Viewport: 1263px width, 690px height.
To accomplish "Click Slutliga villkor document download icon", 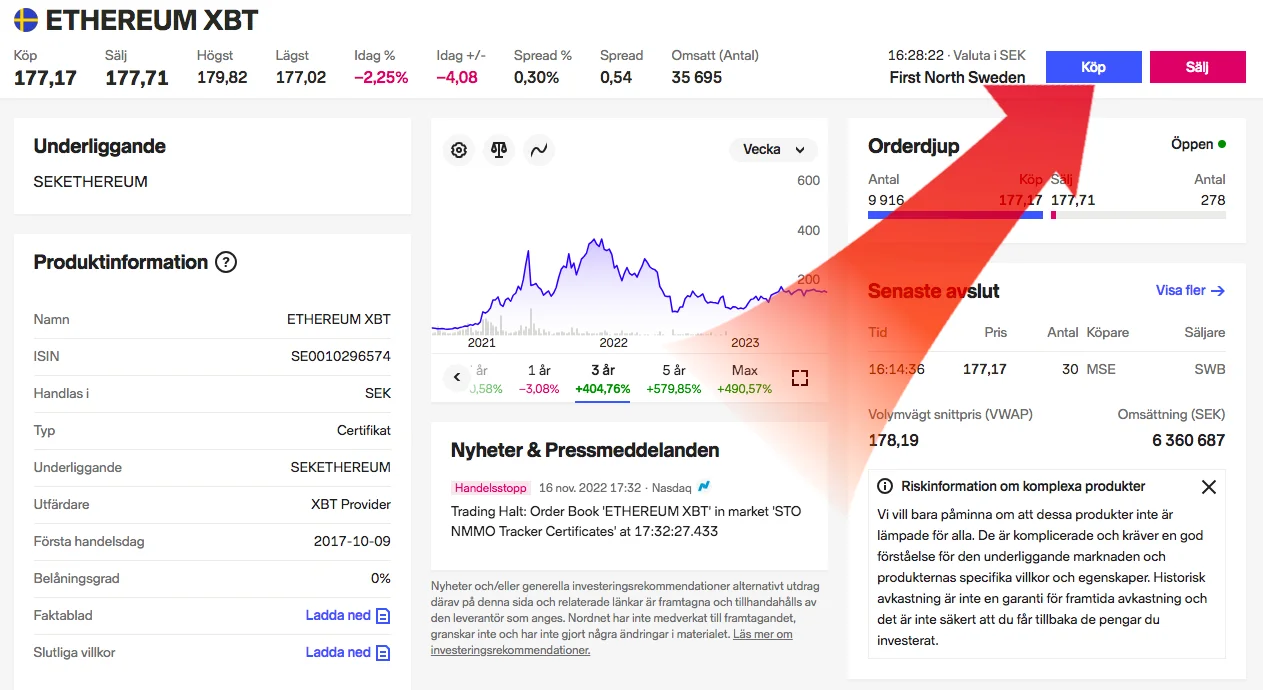I will coord(383,653).
